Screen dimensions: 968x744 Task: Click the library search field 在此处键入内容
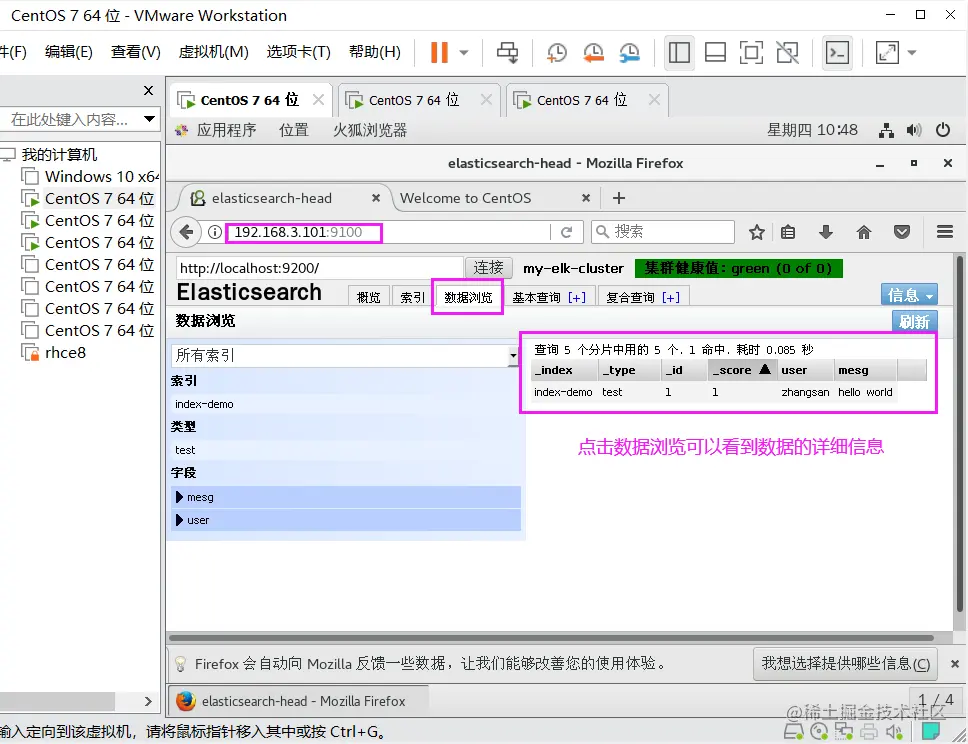(x=73, y=119)
